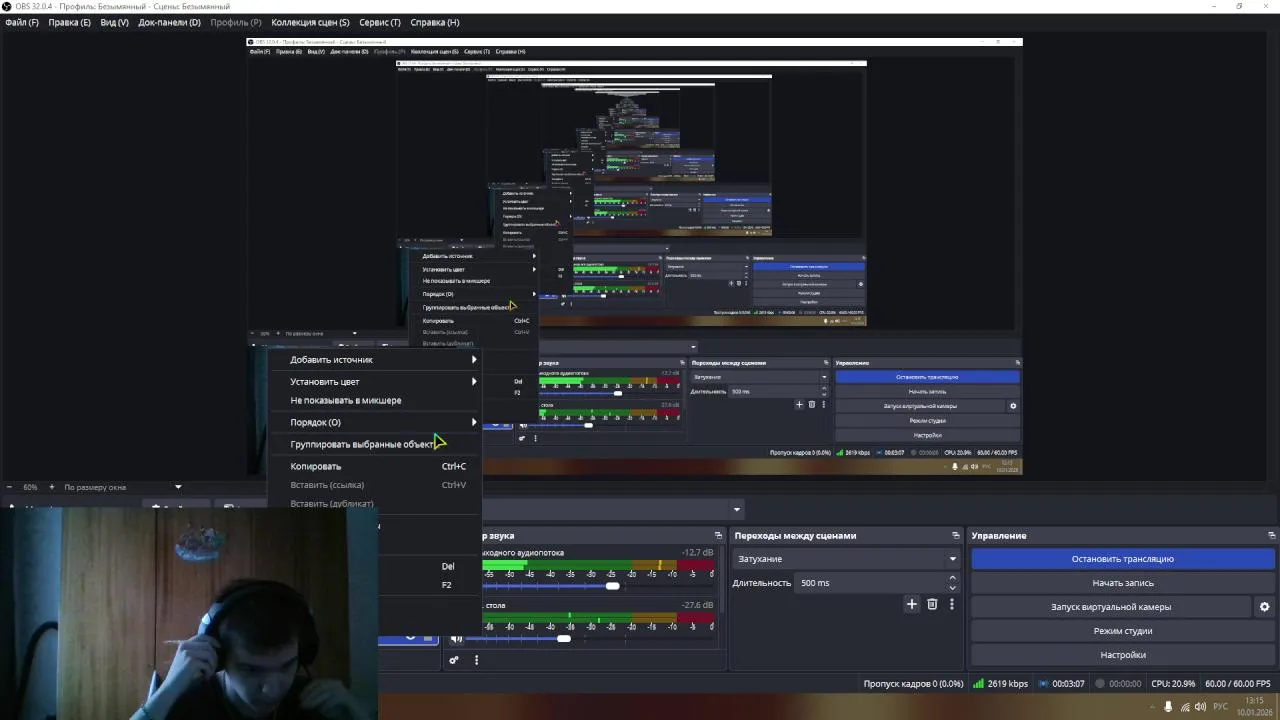Open the По размеру окна scaling dropdown

122,487
